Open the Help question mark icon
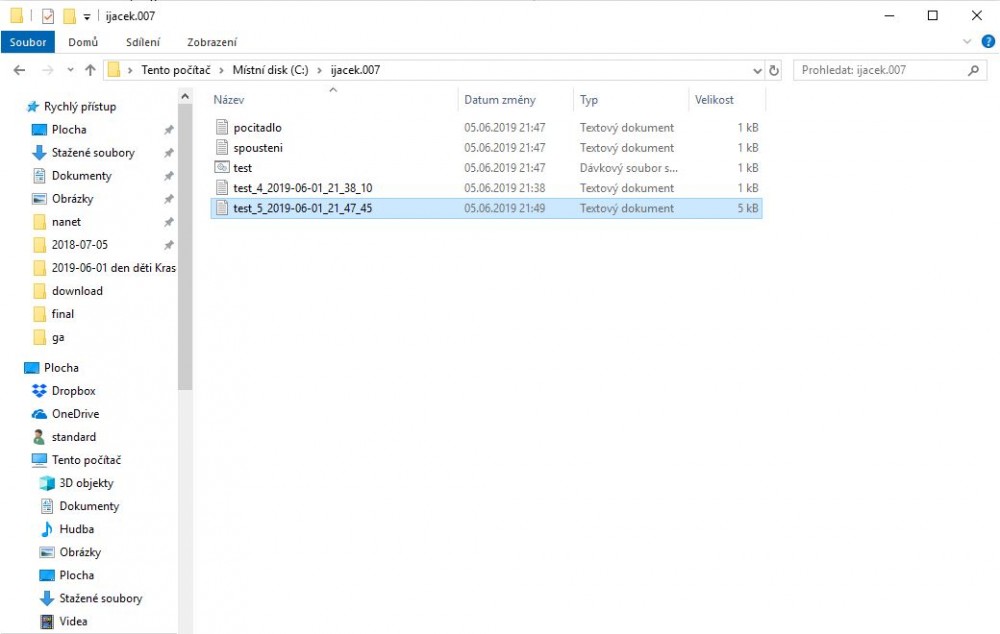The image size is (1000, 634). point(988,42)
